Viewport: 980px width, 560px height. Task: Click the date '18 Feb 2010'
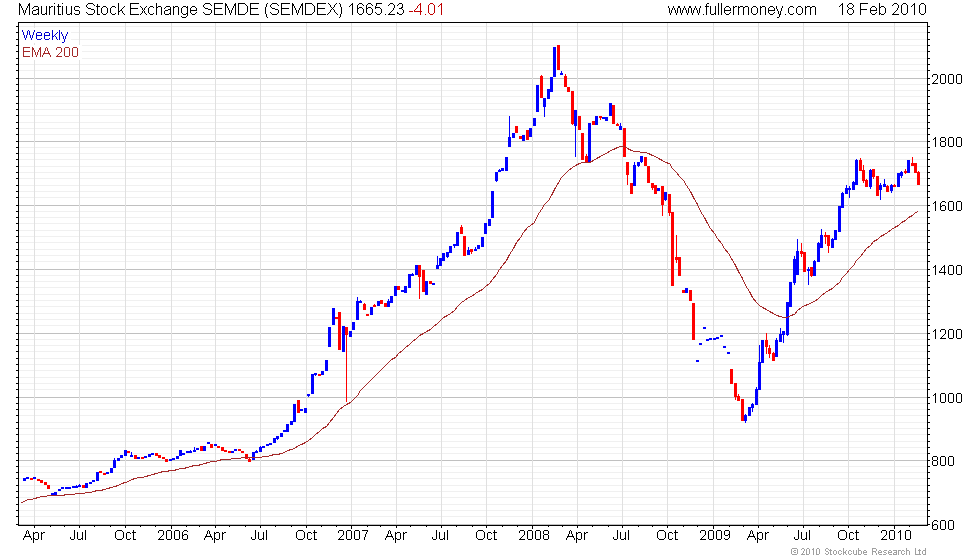[x=882, y=9]
